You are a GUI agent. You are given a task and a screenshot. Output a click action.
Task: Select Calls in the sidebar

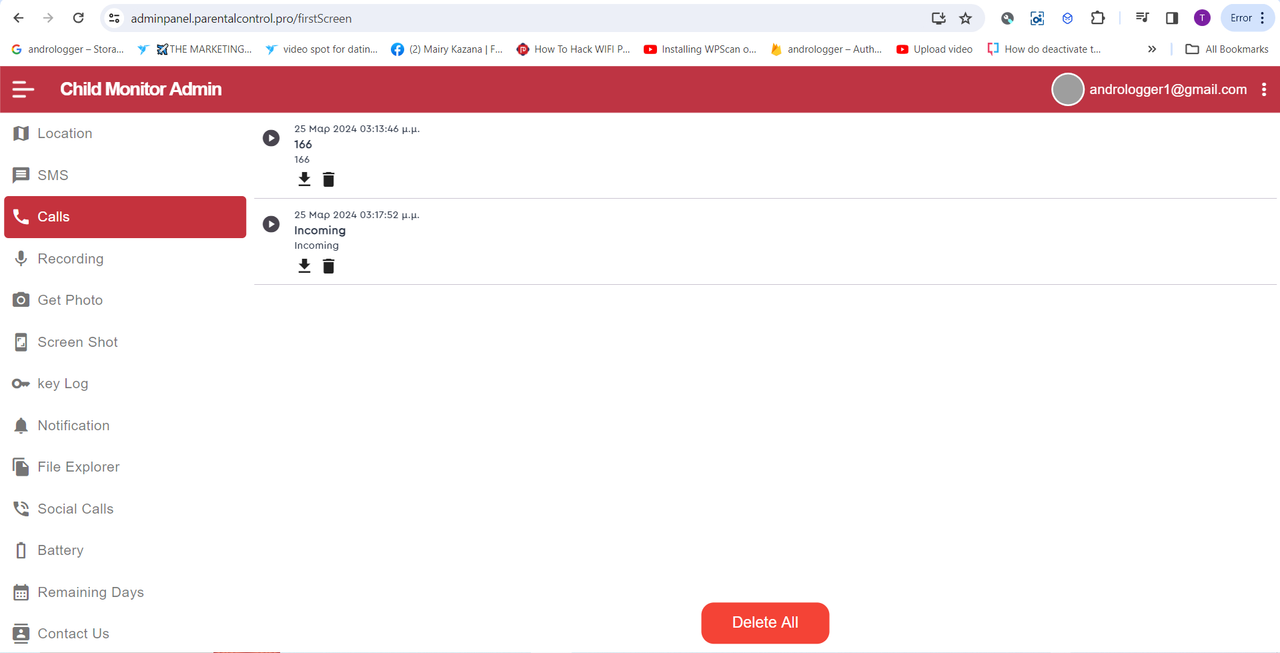[x=125, y=217]
